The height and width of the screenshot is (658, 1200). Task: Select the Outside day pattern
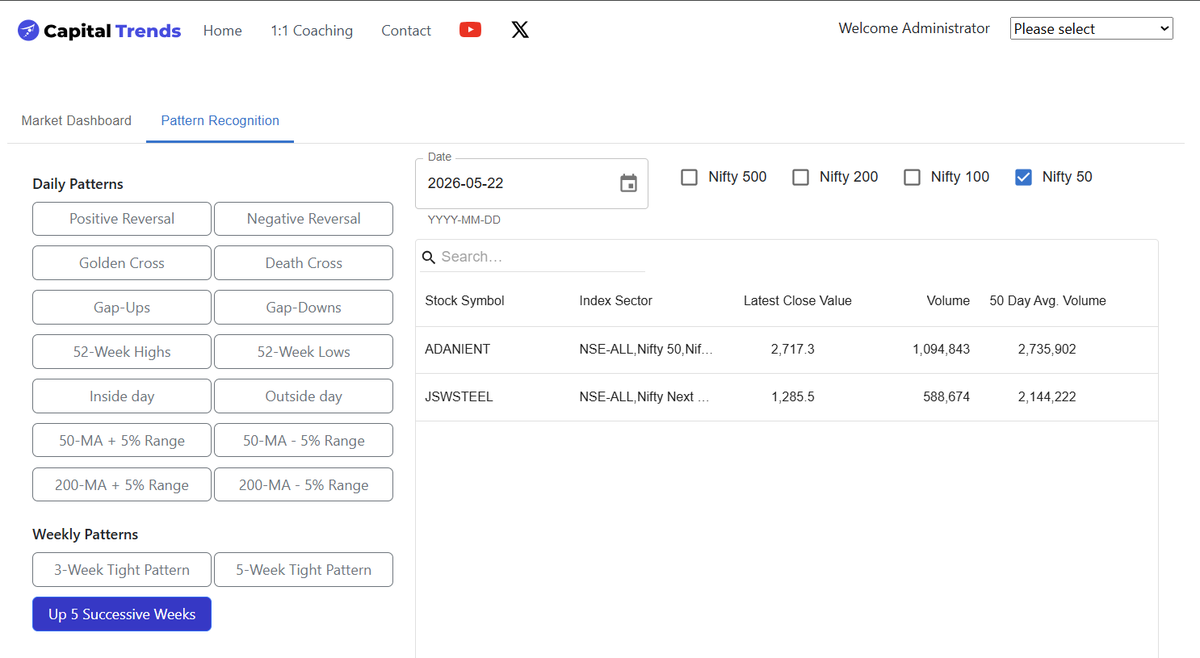(x=304, y=396)
